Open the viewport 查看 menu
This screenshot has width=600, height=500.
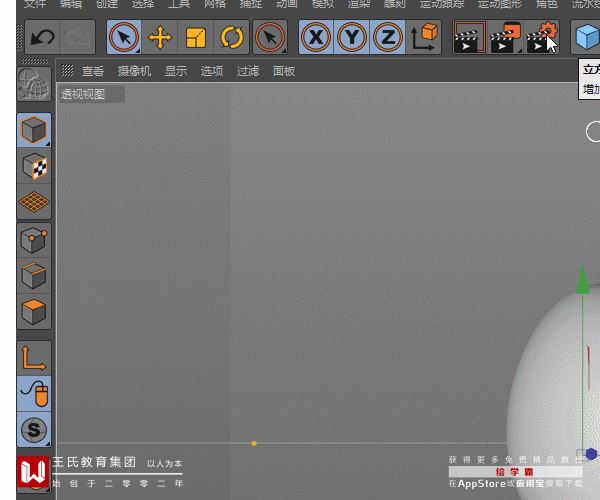(93, 71)
